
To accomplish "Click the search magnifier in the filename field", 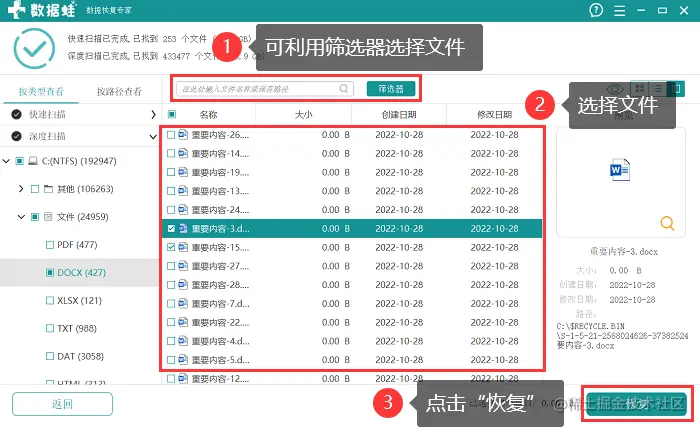I will coord(344,88).
